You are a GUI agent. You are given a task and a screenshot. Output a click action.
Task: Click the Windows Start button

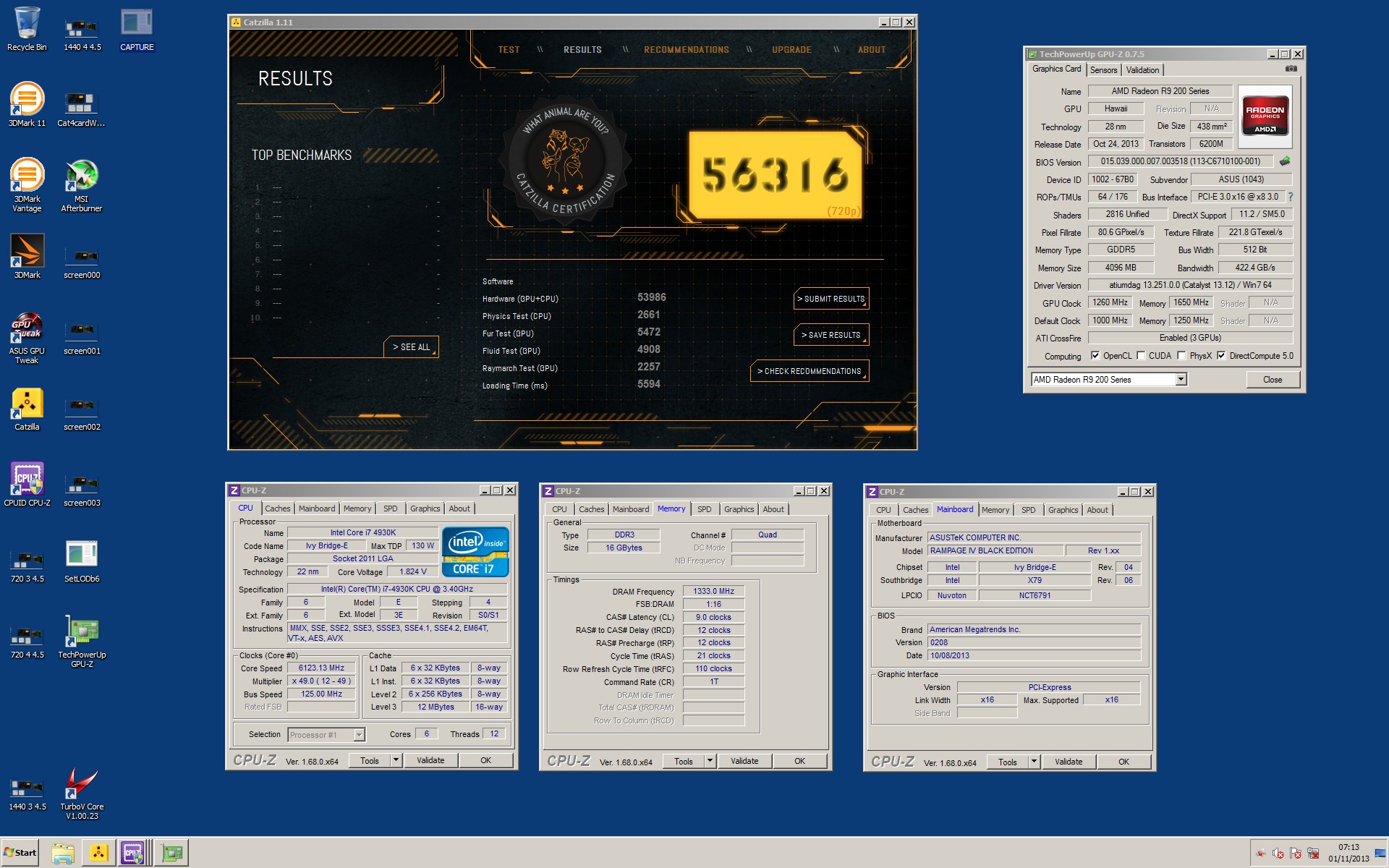[x=20, y=853]
